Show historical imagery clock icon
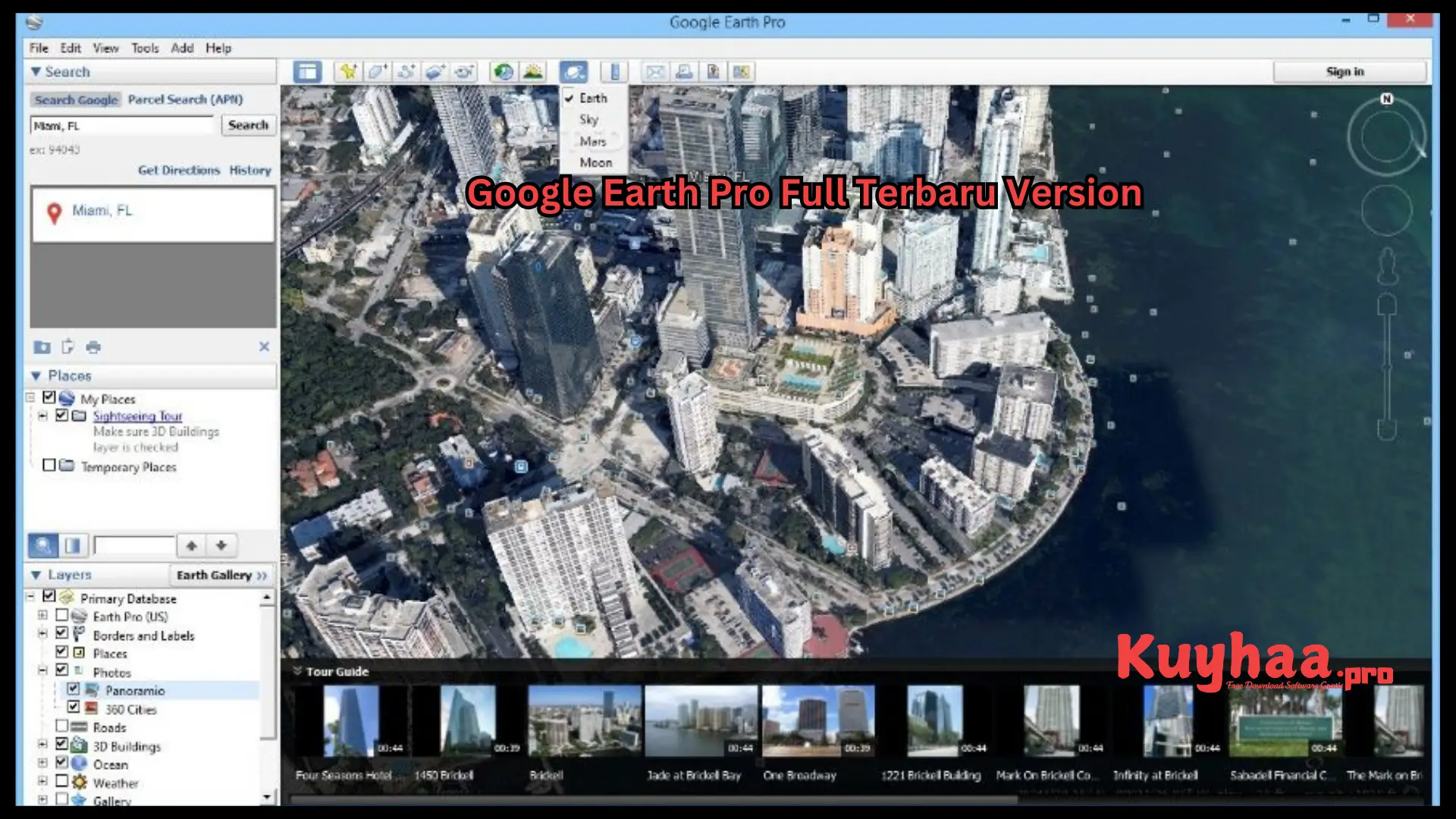Image resolution: width=1456 pixels, height=819 pixels. 504,72
